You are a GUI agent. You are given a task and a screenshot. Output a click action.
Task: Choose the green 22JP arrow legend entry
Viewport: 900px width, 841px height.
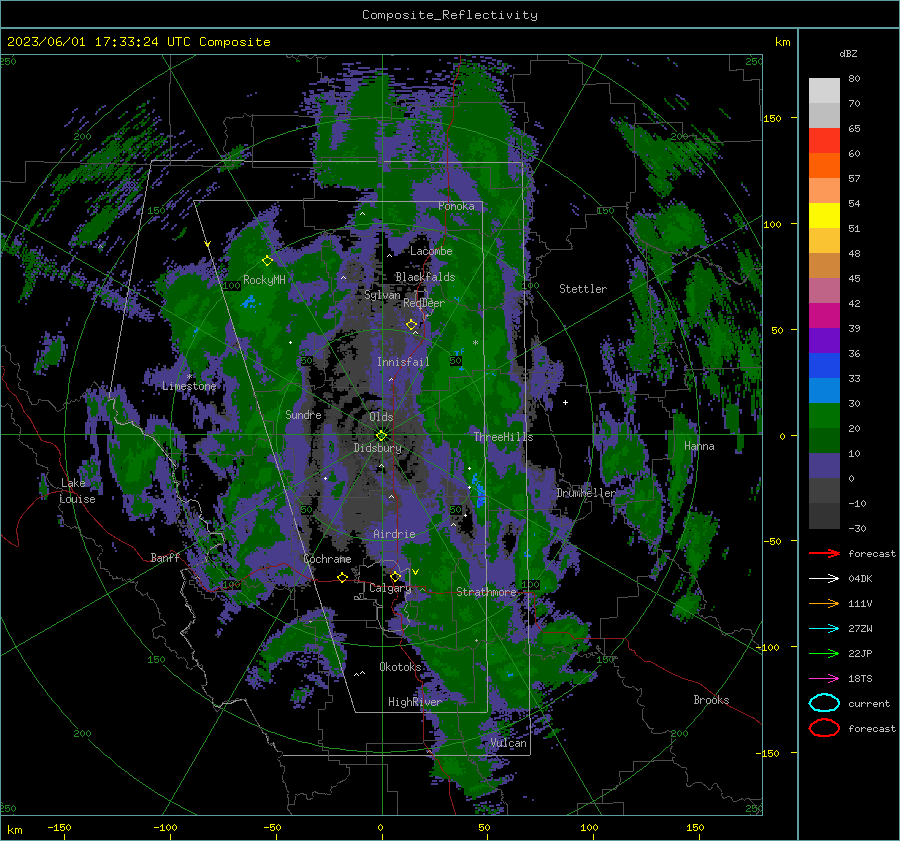pos(824,653)
